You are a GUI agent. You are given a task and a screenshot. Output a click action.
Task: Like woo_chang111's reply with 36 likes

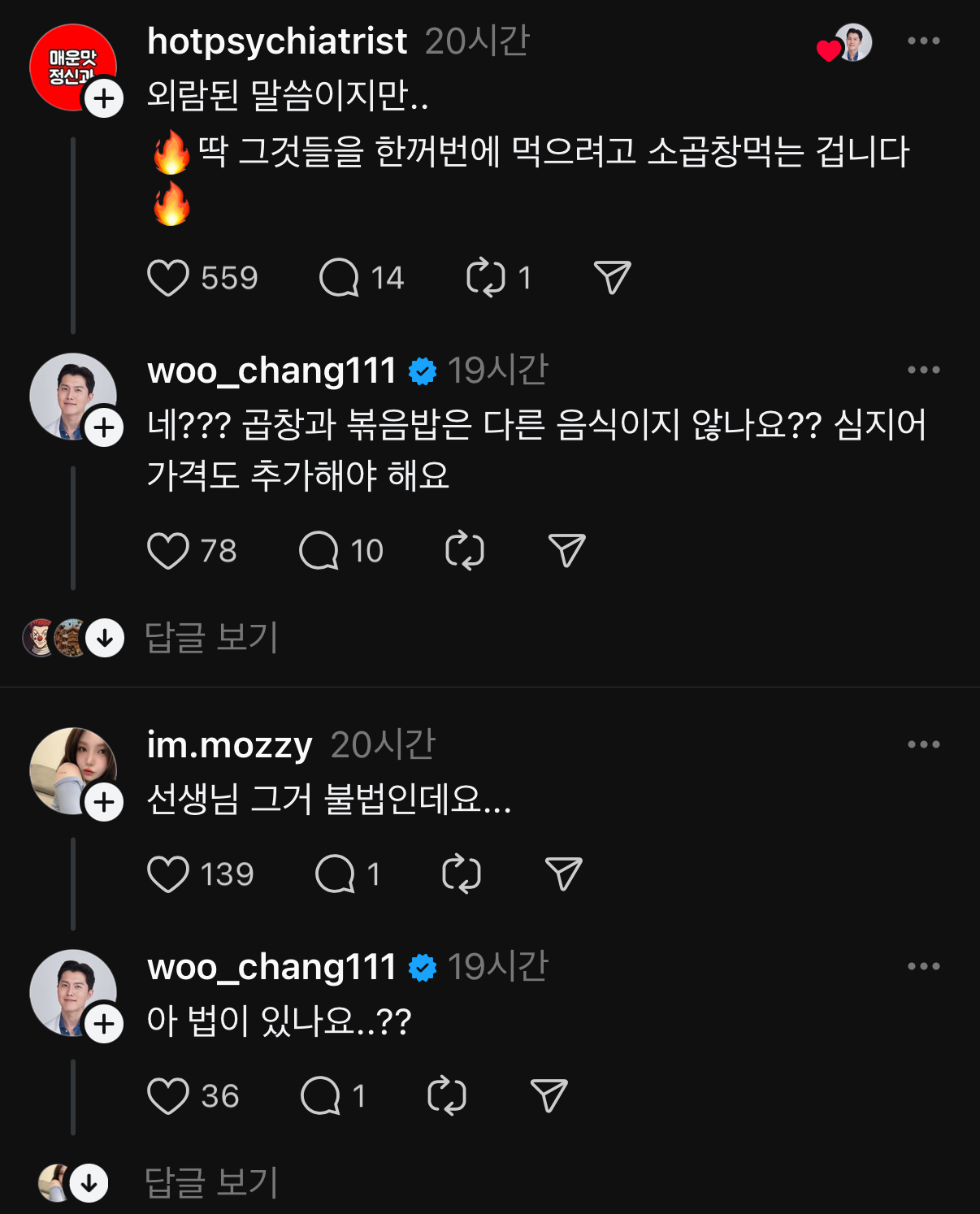[168, 1096]
